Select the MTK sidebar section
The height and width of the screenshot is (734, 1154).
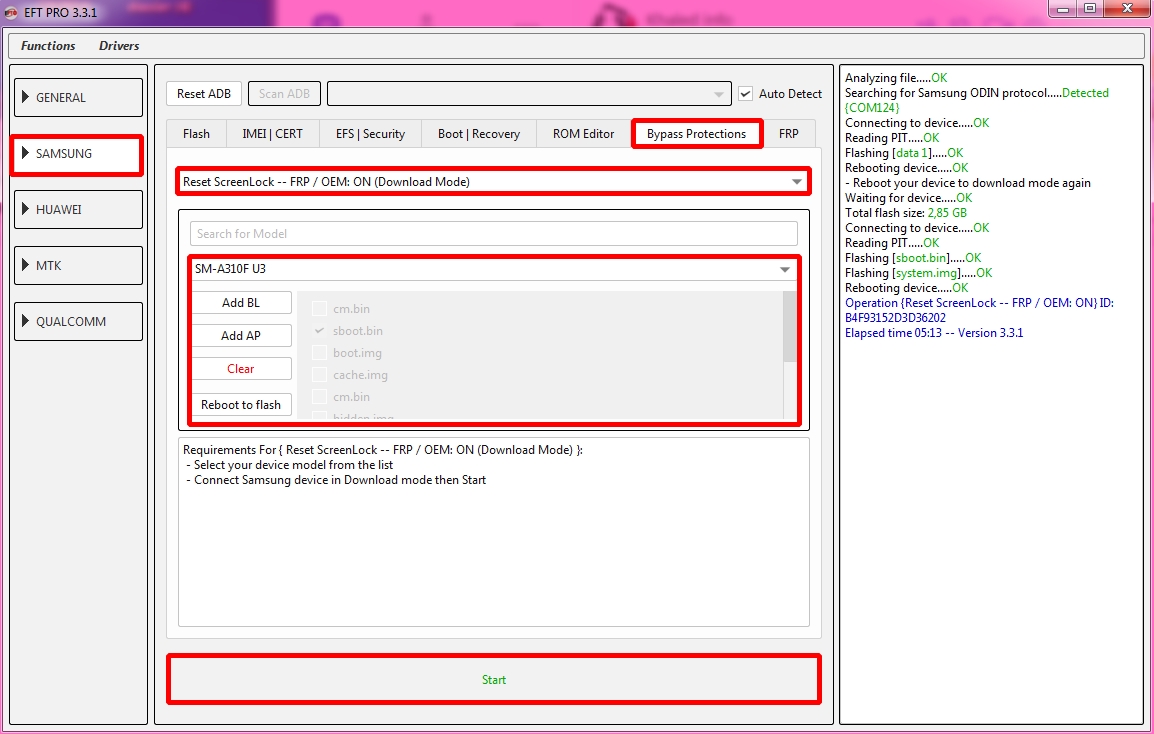point(79,266)
